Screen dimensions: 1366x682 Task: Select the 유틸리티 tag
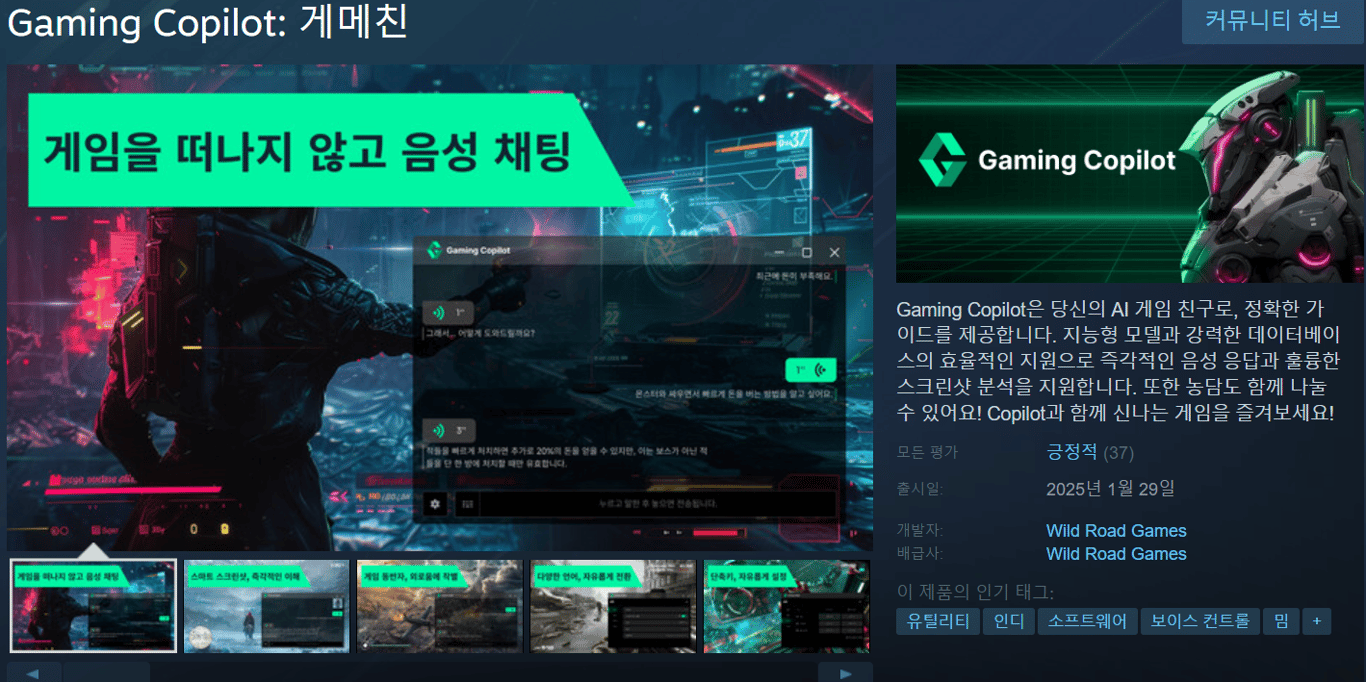point(938,621)
